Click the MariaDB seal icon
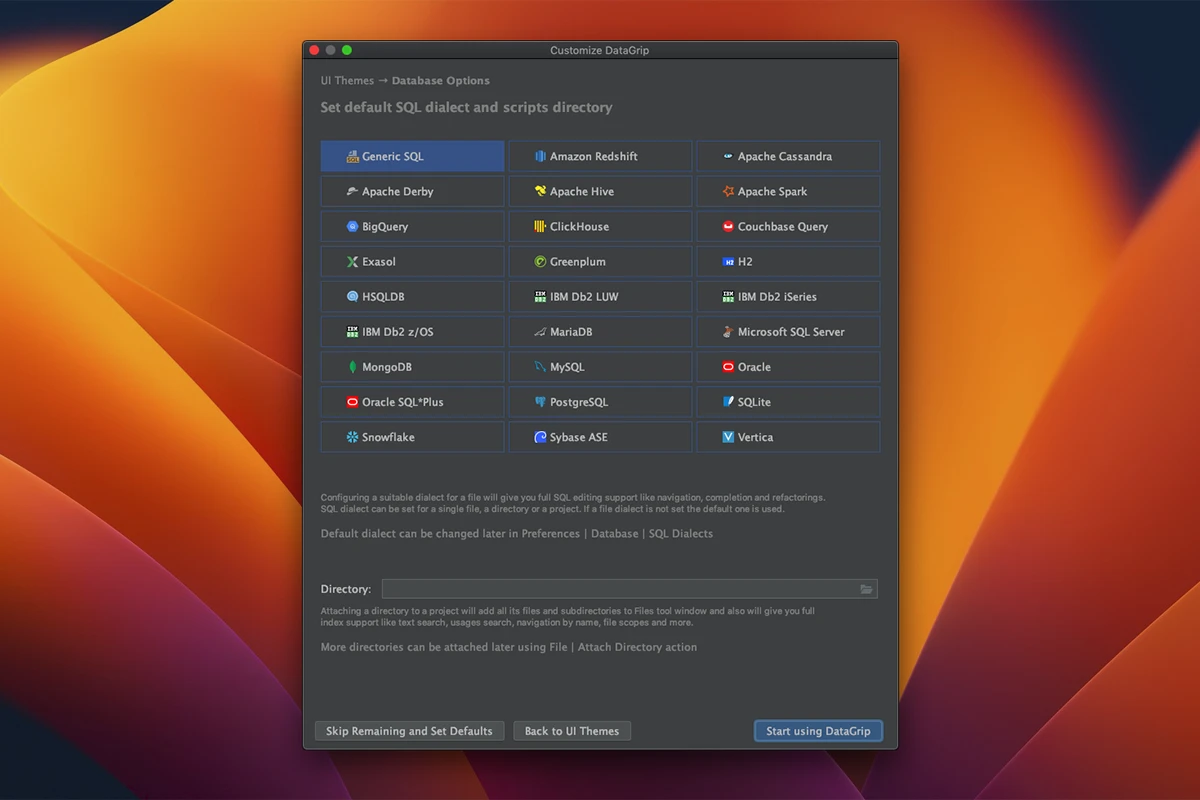 click(x=538, y=331)
